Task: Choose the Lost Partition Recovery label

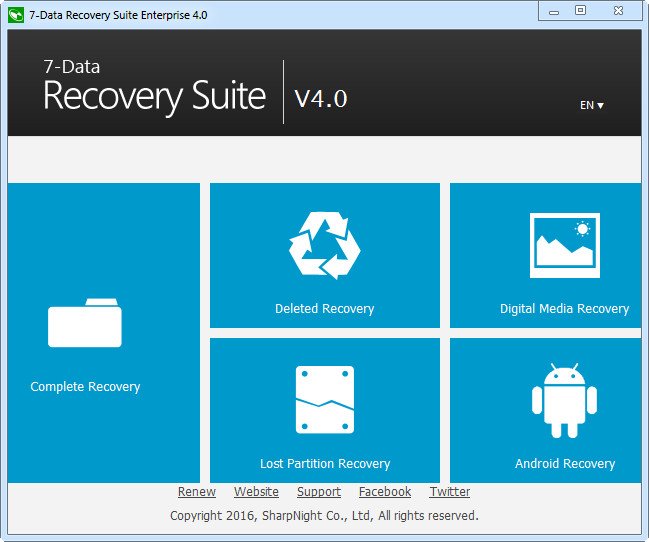Action: pyautogui.click(x=325, y=463)
